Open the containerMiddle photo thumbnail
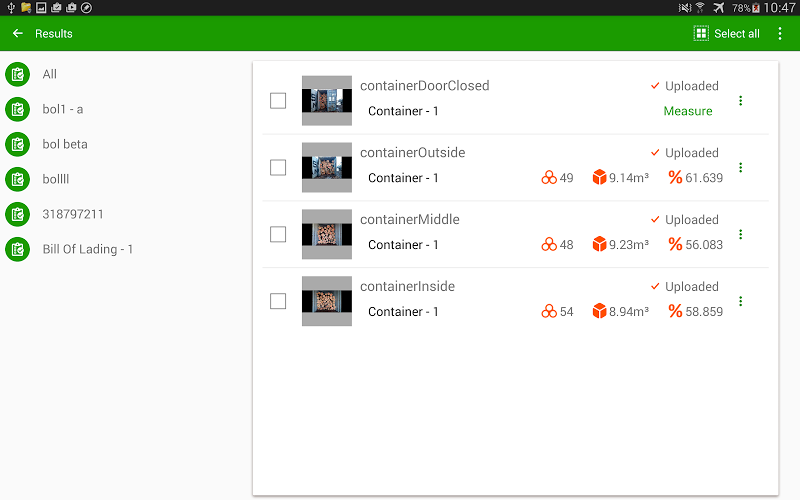Screen dimensions: 800x500 pos(327,234)
